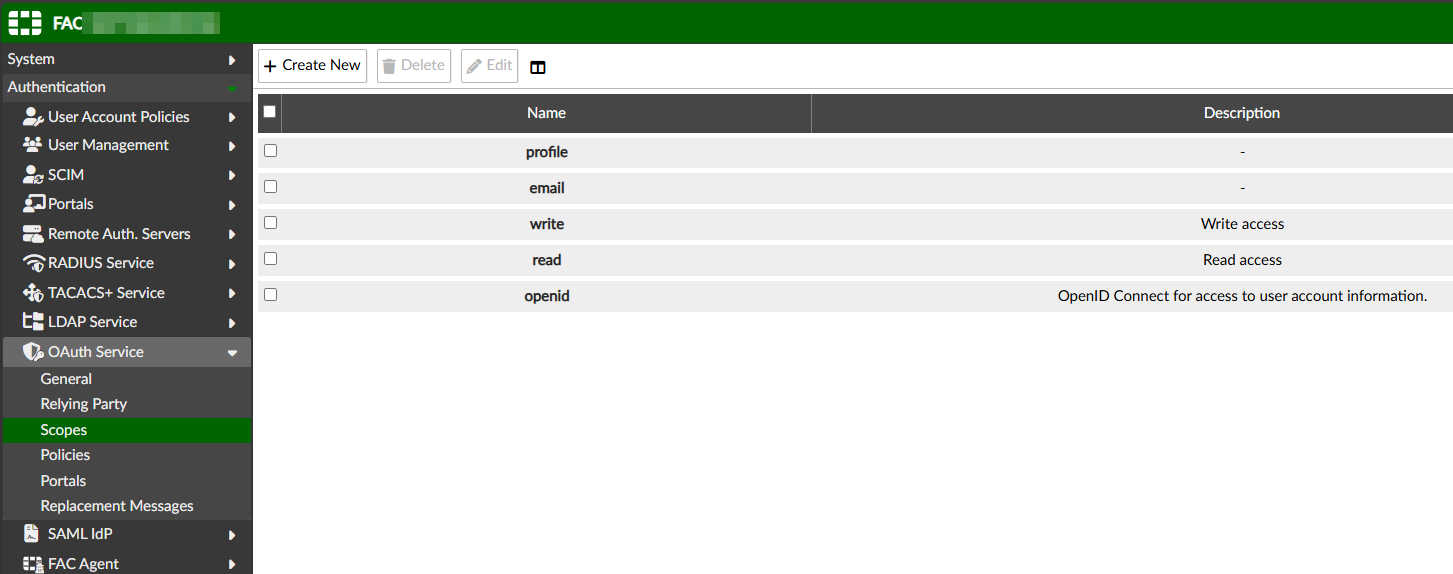The height and width of the screenshot is (574, 1453).
Task: Click the OAuth Service shield icon
Action: 33,352
